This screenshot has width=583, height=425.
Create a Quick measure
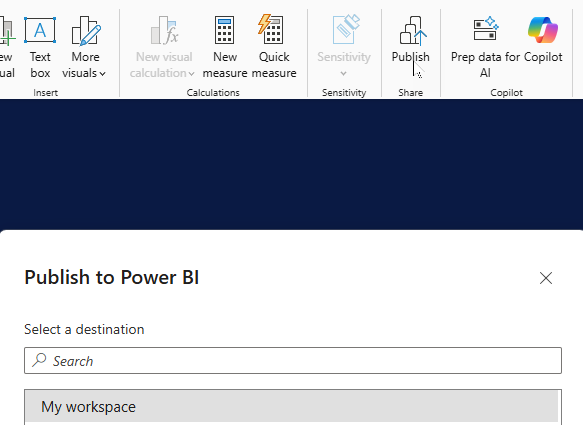274,47
